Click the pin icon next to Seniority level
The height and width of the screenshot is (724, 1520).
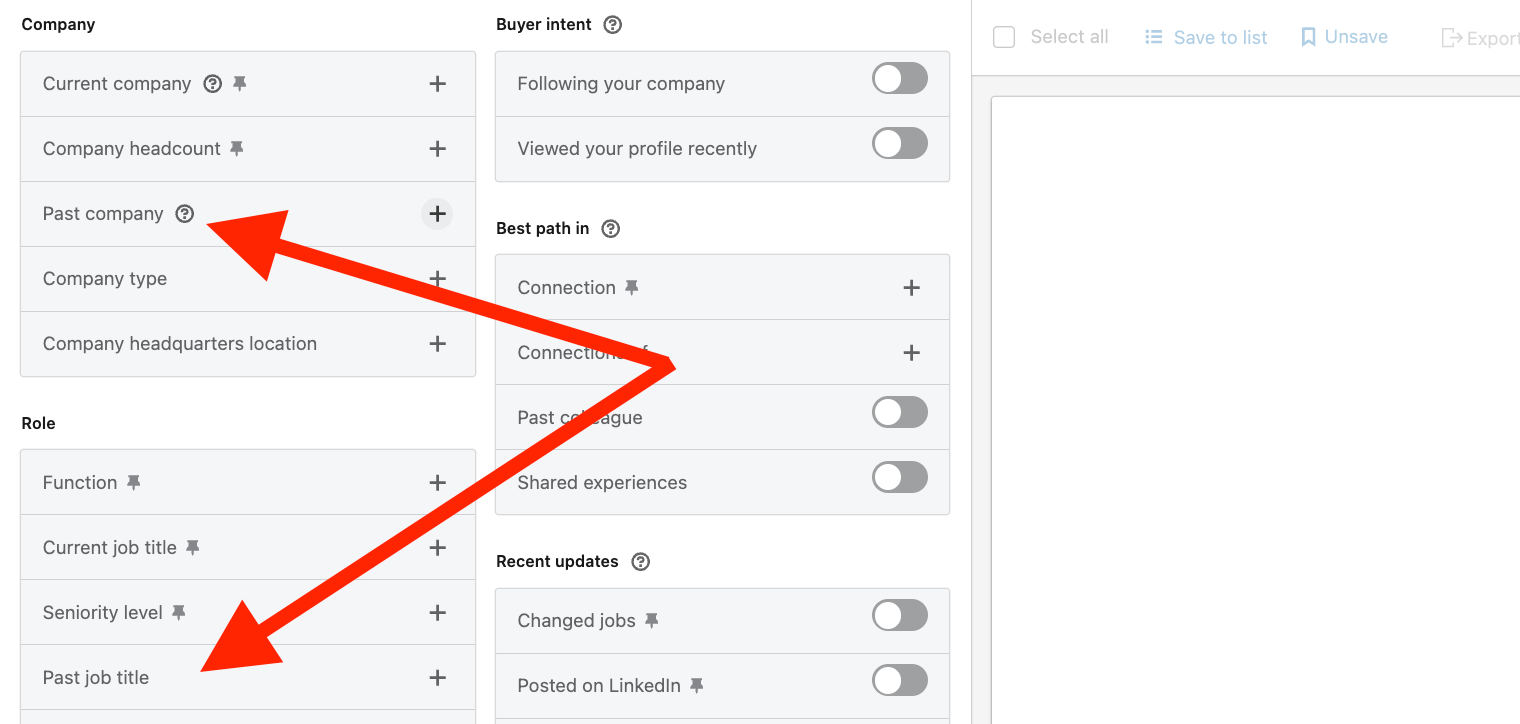coord(179,612)
